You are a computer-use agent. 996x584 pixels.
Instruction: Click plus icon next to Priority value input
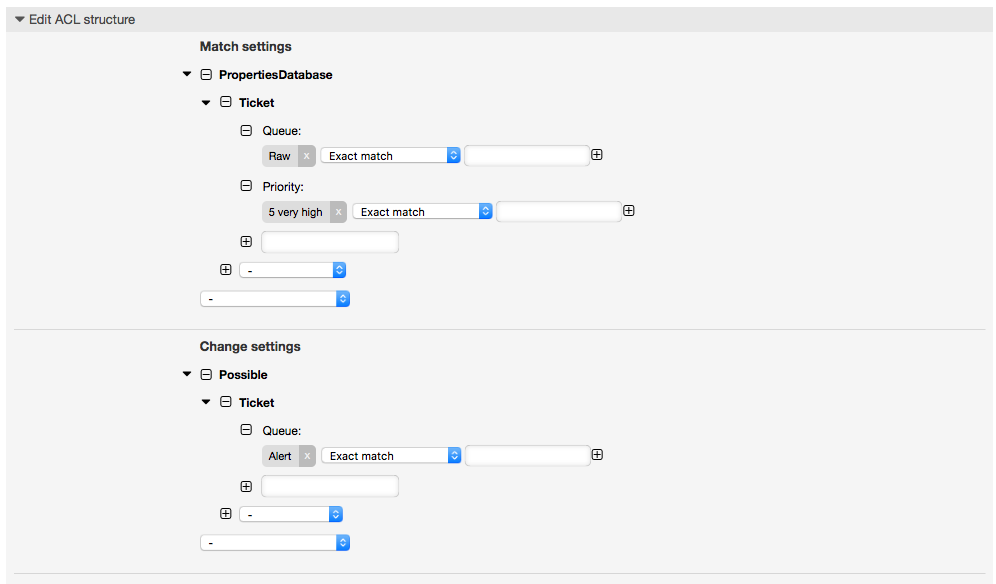click(629, 211)
